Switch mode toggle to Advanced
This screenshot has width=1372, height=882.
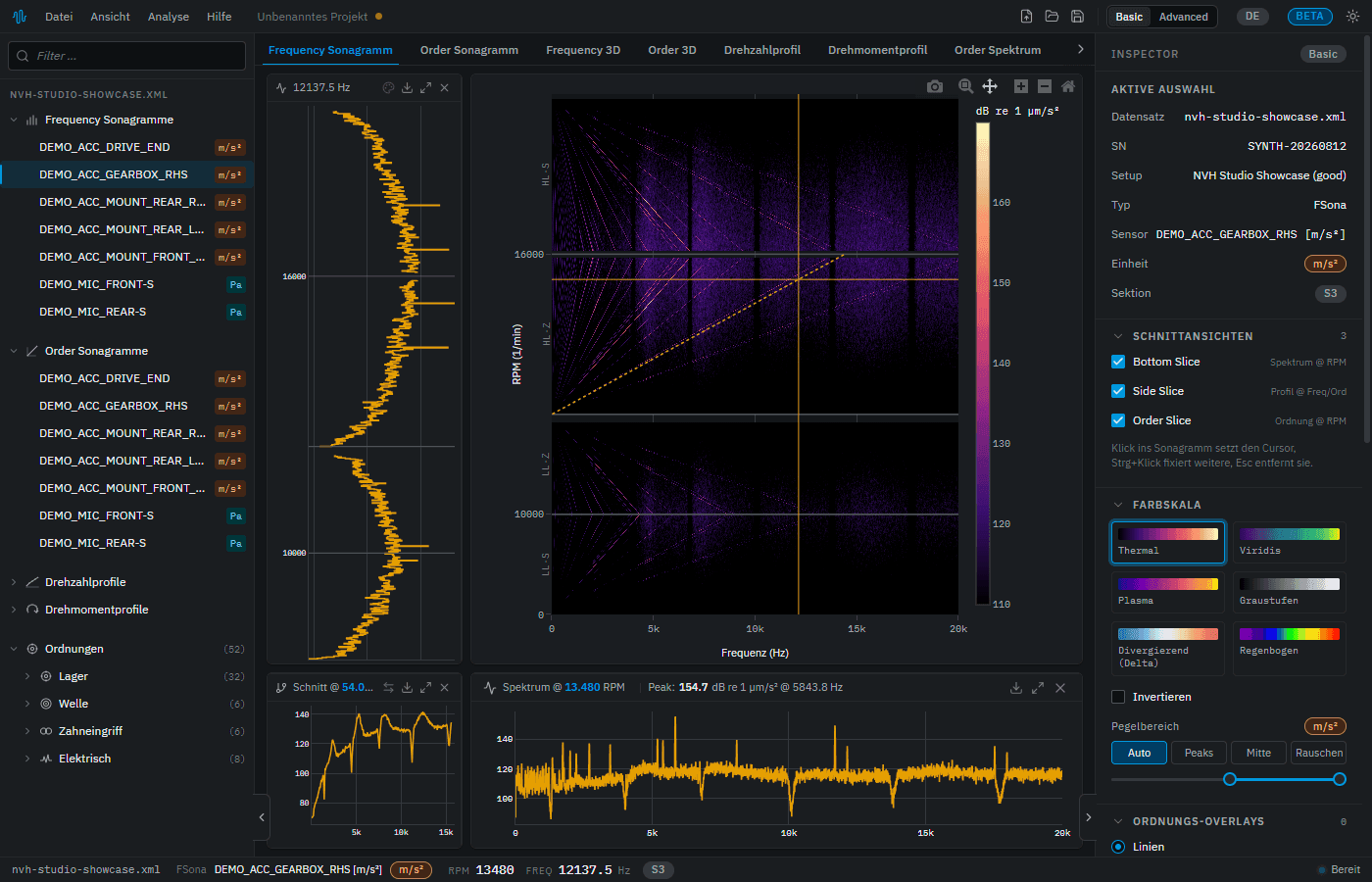1184,17
